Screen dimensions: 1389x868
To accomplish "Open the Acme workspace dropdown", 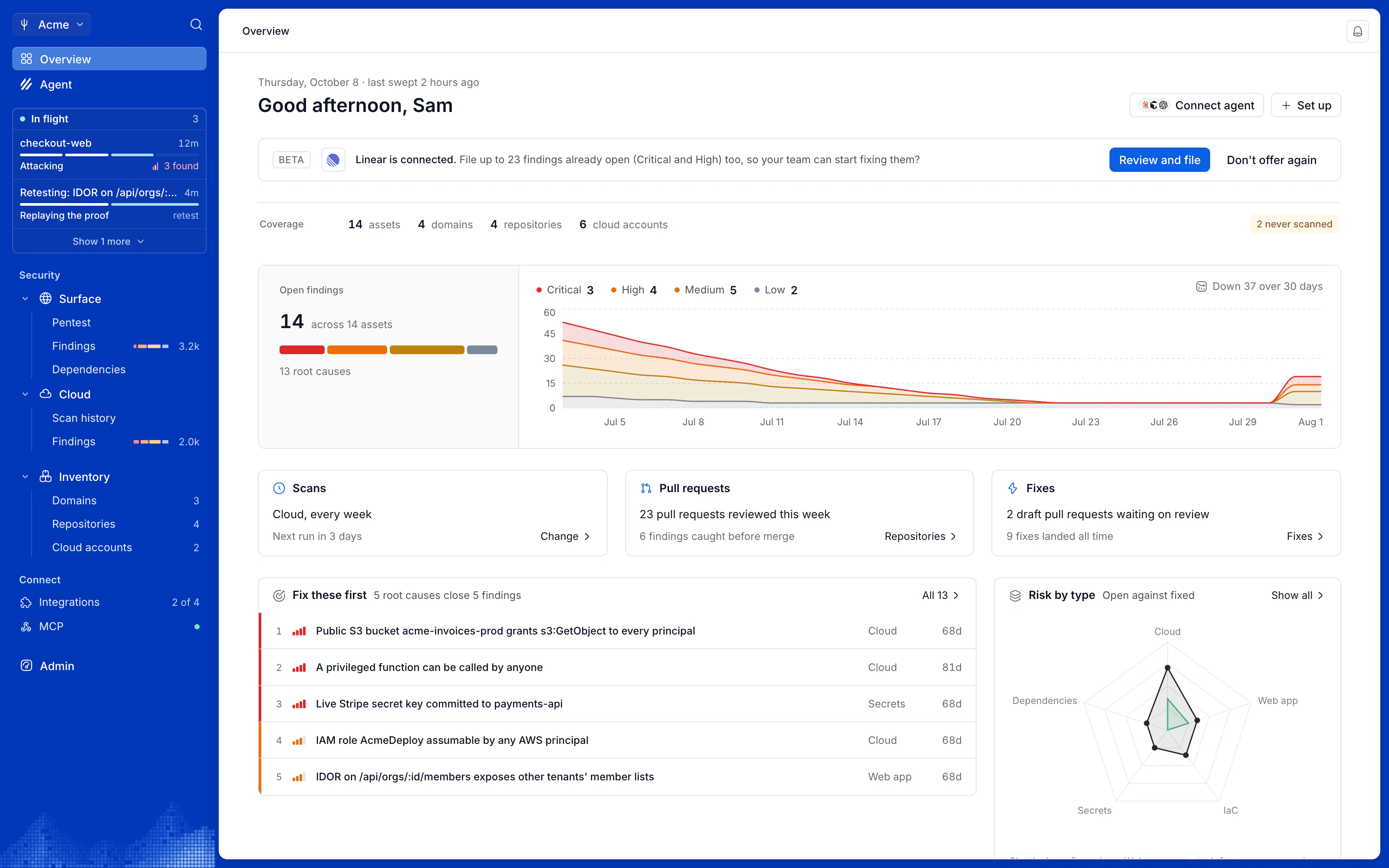I will (x=52, y=24).
